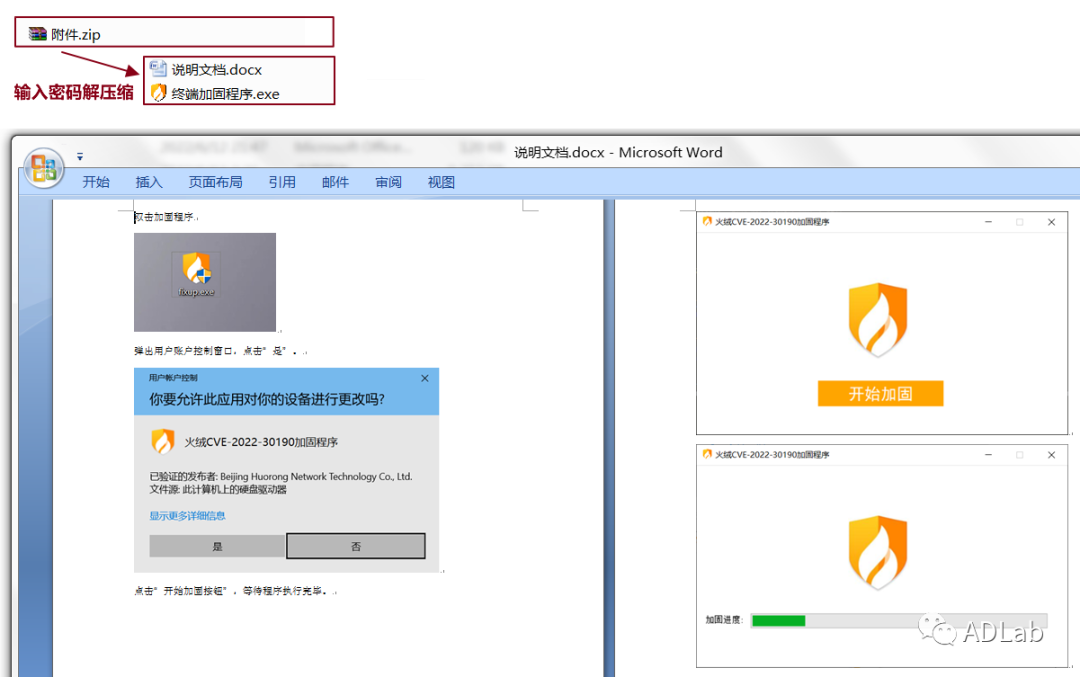1080x677 pixels.
Task: Click the 否 button in the UAC prompt
Action: click(x=355, y=546)
